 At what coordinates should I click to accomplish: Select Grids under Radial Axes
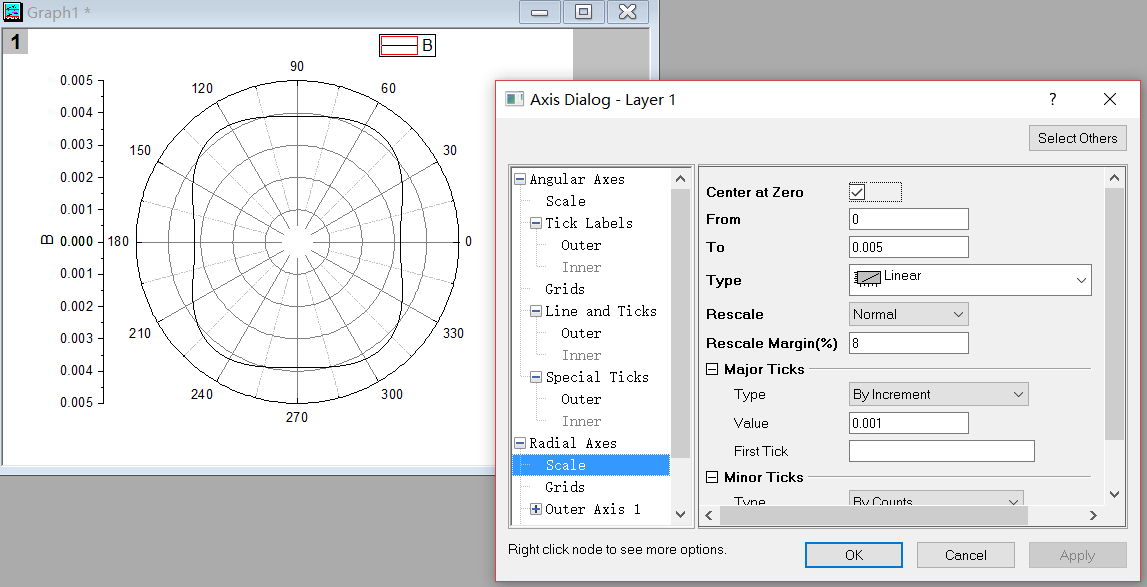point(565,487)
